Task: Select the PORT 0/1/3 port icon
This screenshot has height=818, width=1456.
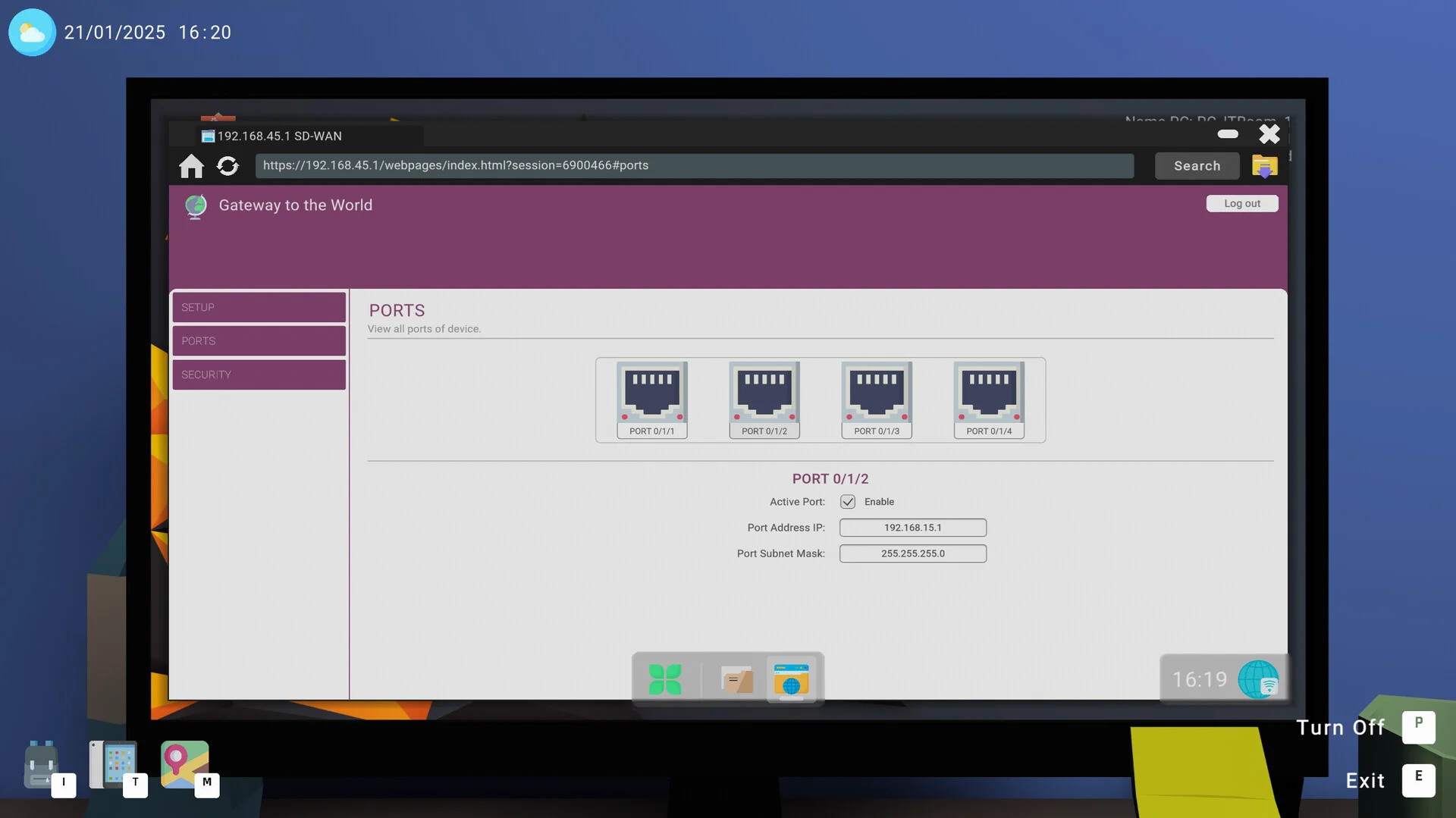Action: coord(876,394)
